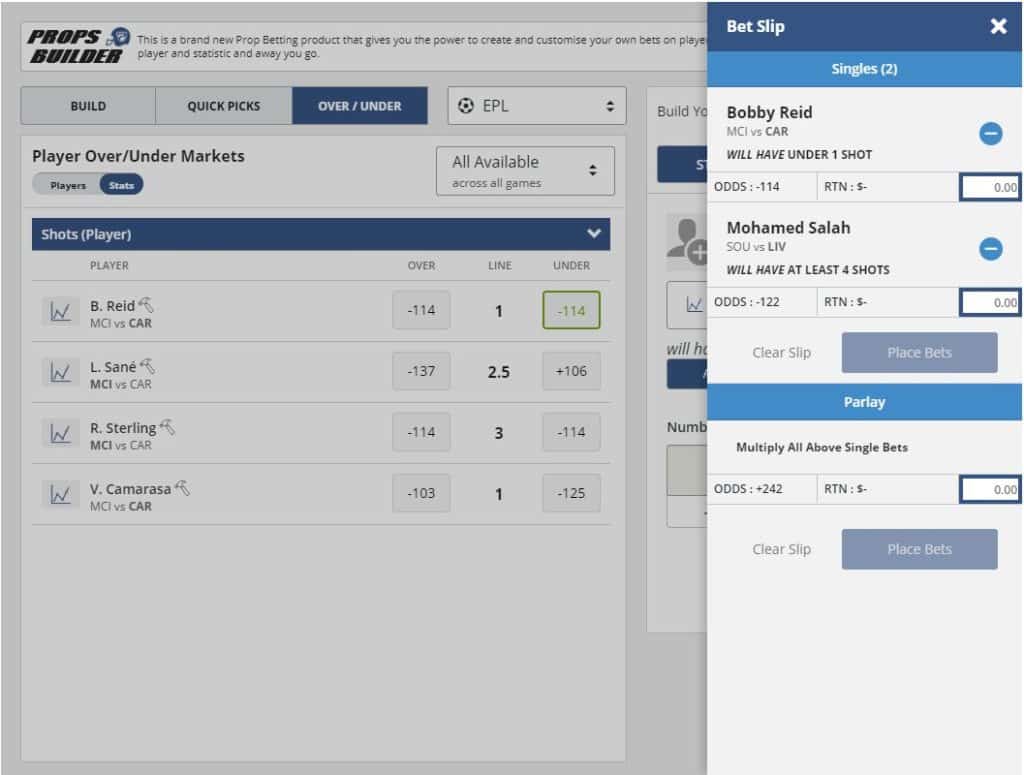Click the Bobby Reid name in Bet Slip

pos(769,112)
